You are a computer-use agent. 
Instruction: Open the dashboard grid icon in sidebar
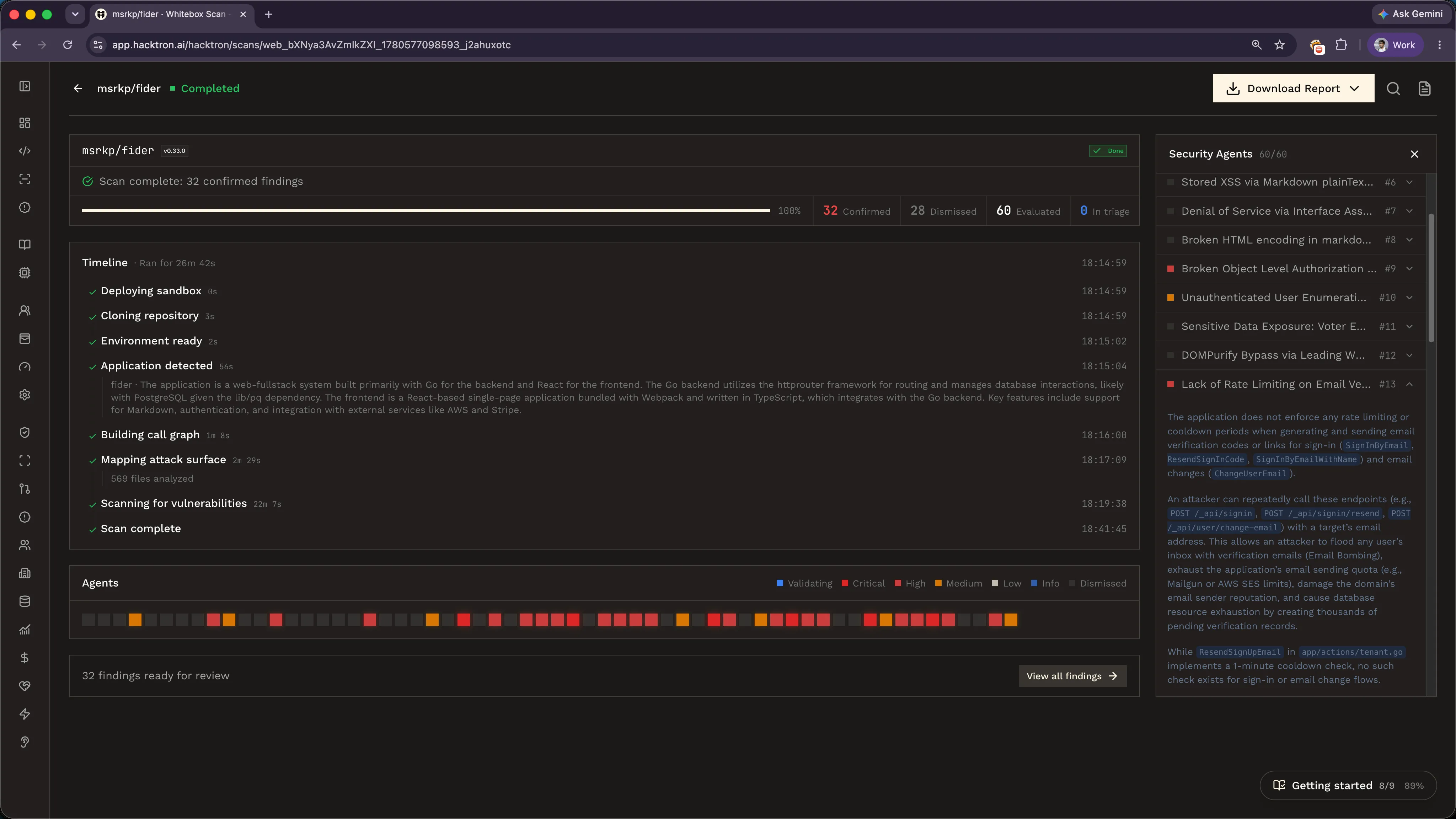click(x=24, y=123)
